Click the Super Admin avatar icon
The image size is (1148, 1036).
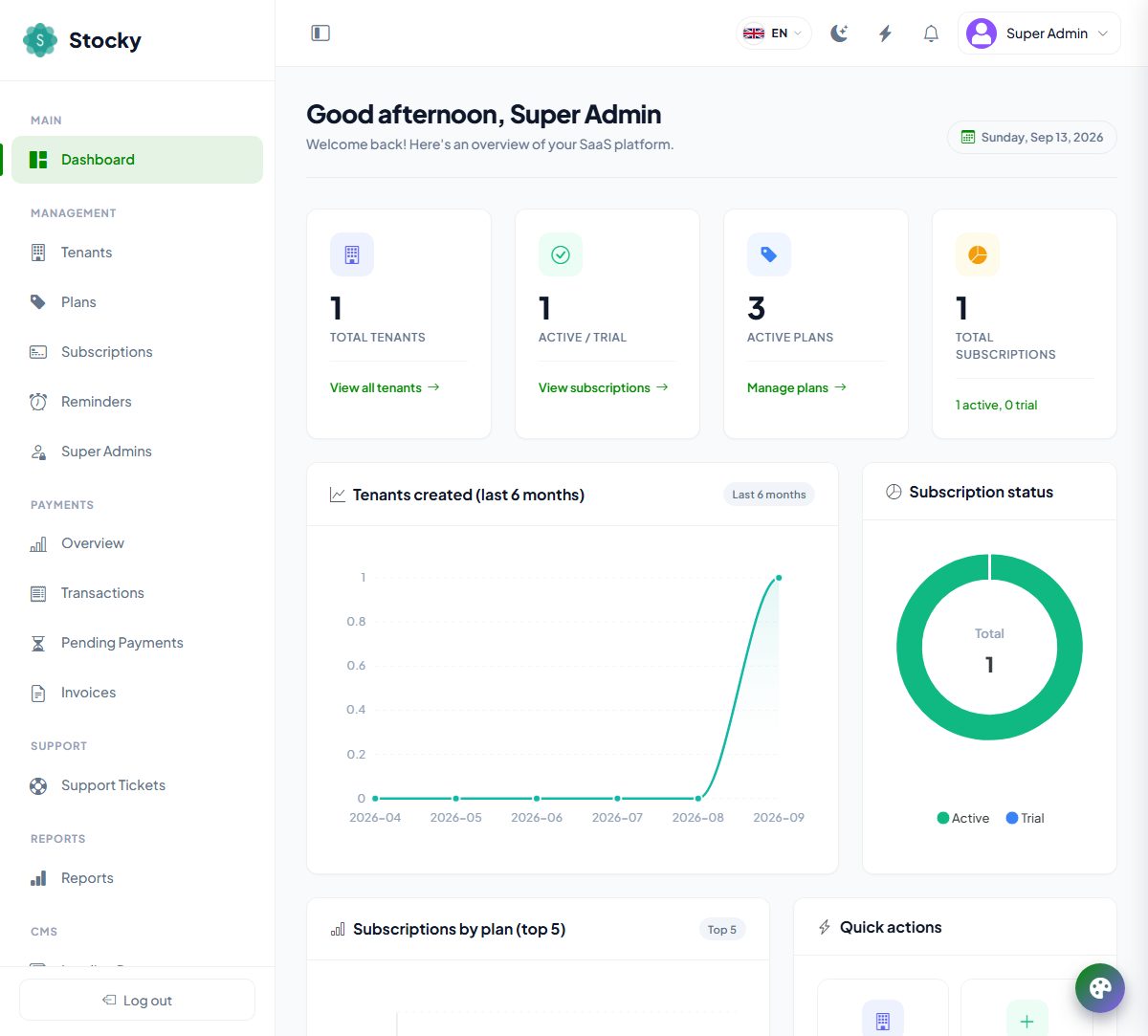tap(982, 33)
